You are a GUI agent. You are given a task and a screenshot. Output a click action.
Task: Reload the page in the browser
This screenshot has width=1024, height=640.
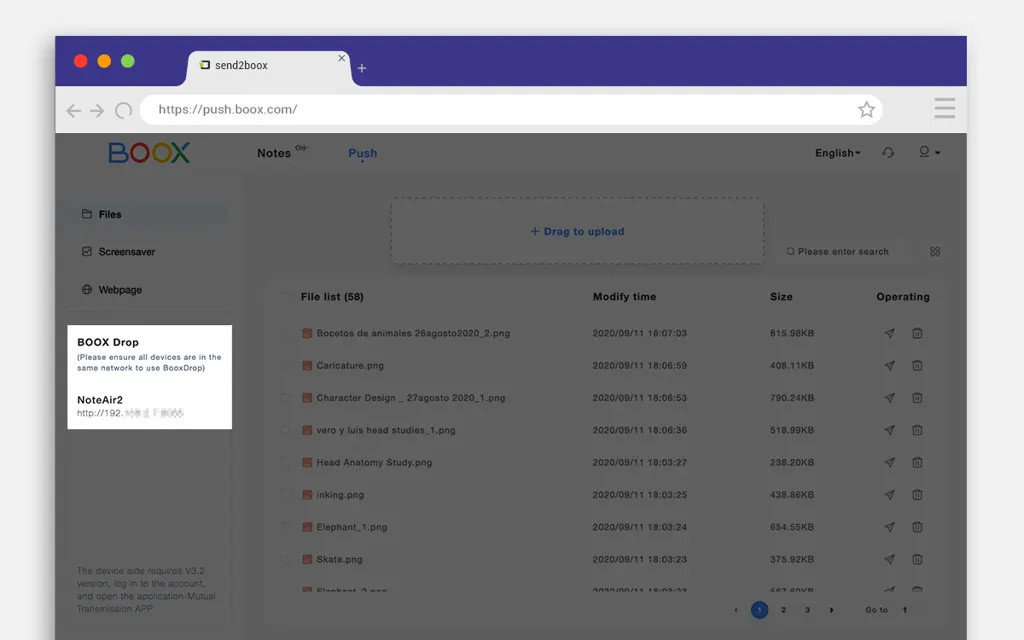tap(124, 110)
